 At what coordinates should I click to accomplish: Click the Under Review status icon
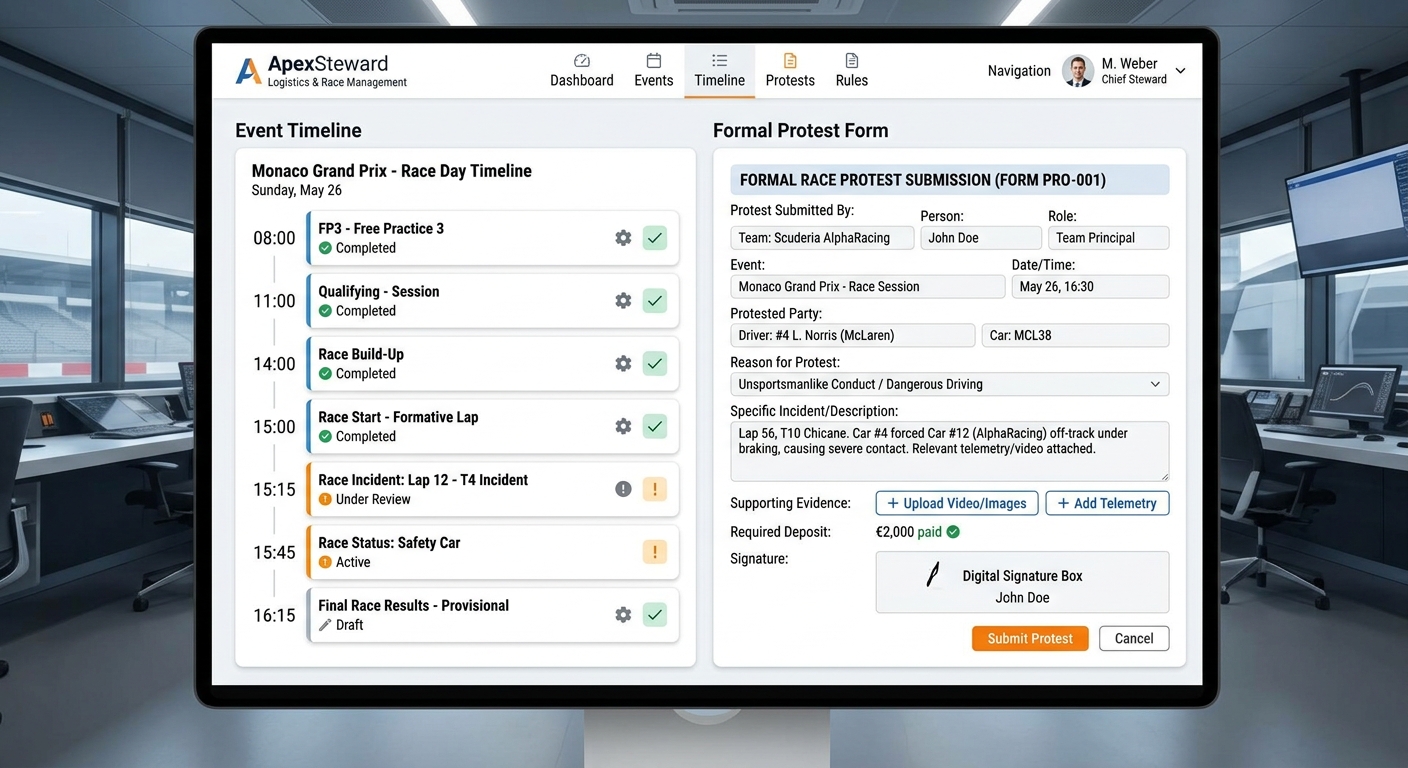325,499
